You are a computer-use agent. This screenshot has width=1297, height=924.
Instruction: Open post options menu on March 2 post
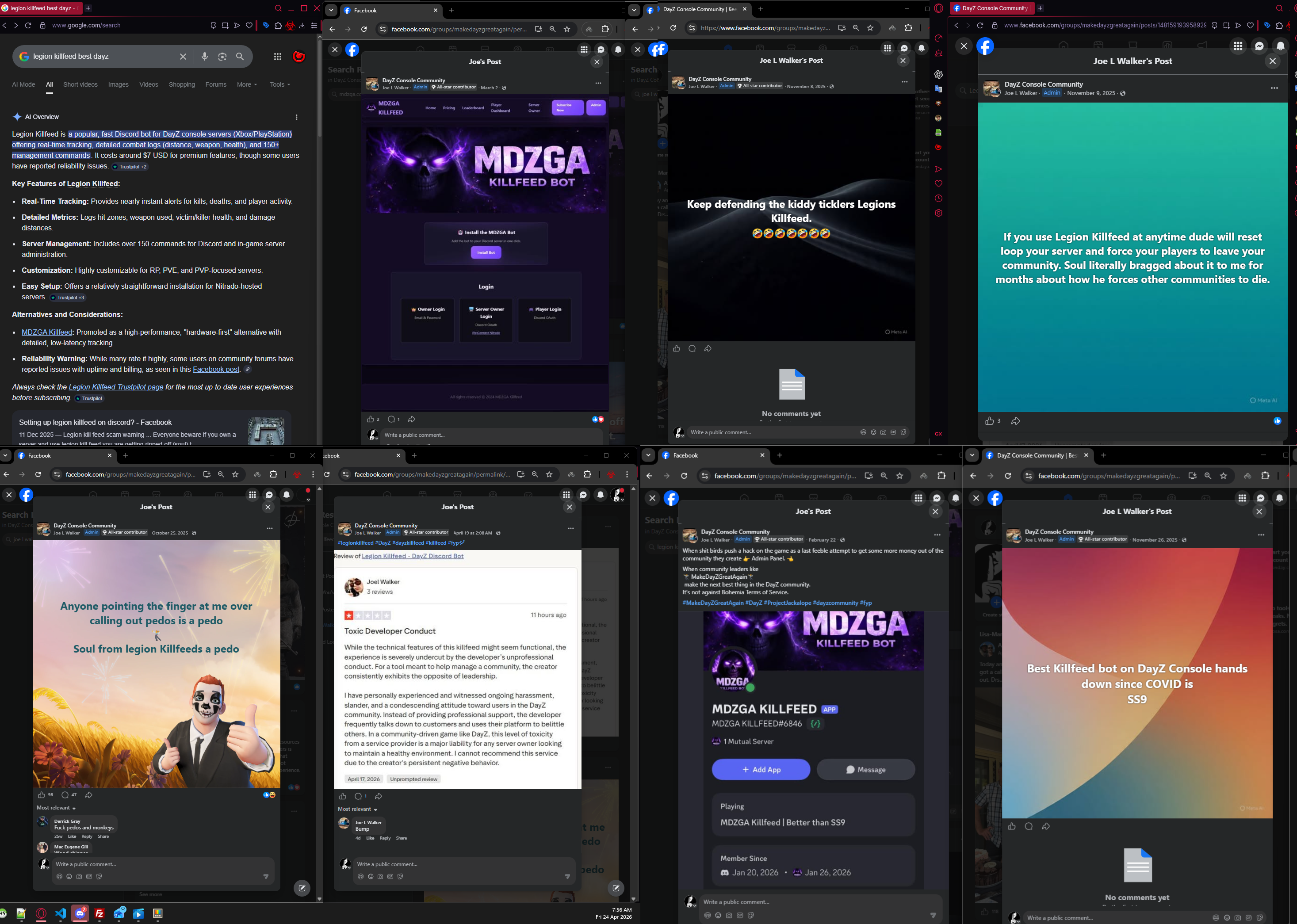(x=598, y=84)
